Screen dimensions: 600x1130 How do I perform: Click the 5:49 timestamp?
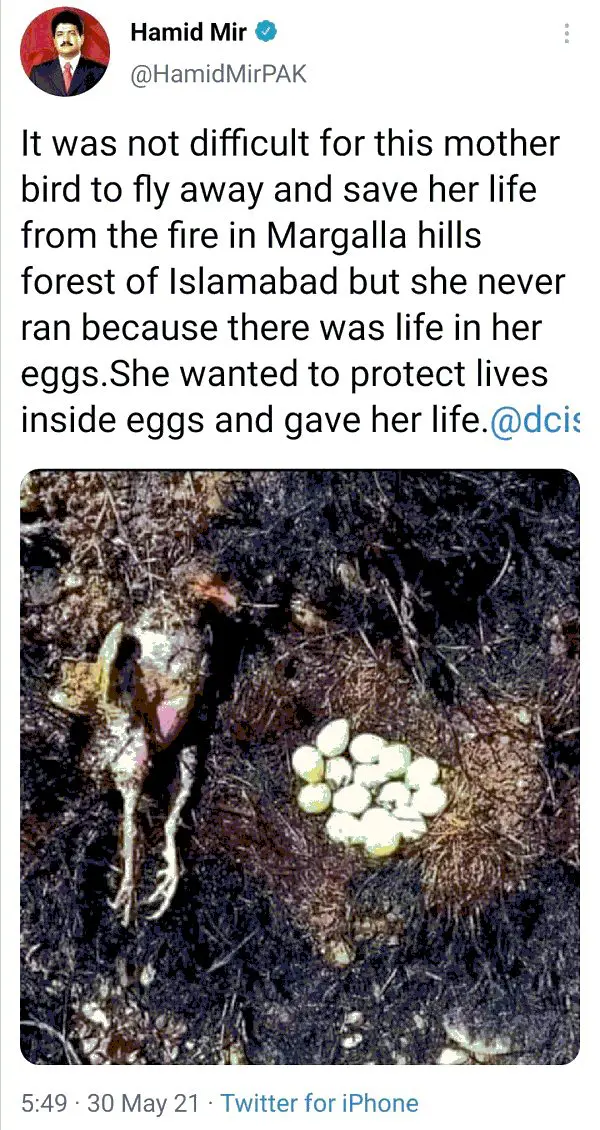47,1103
